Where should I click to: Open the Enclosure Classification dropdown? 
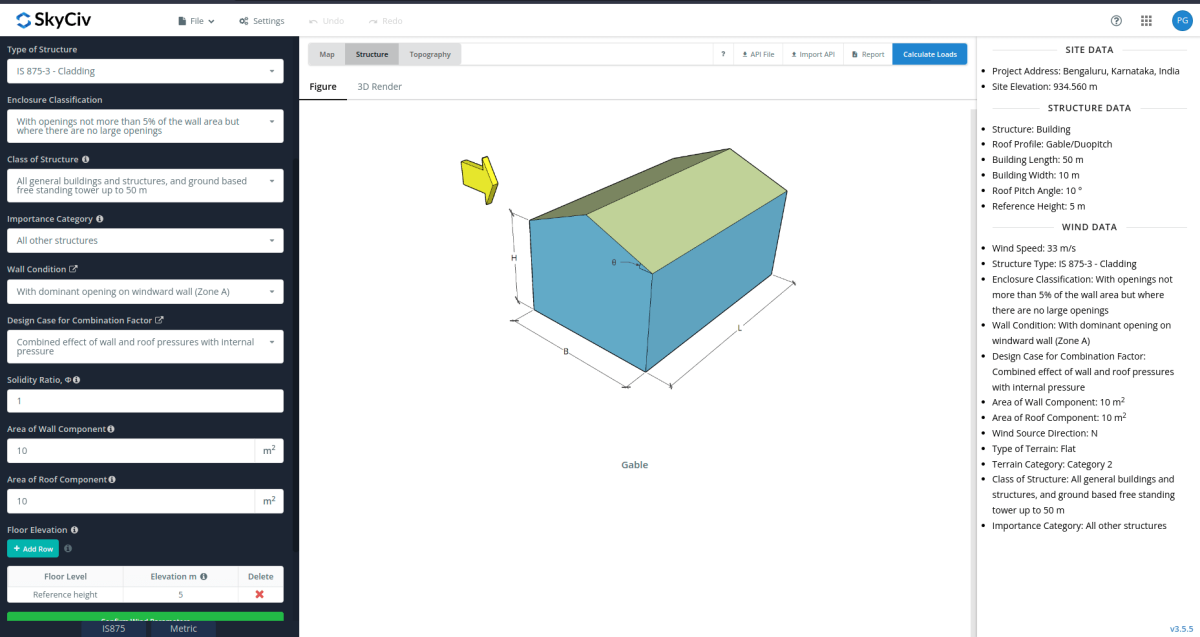145,126
